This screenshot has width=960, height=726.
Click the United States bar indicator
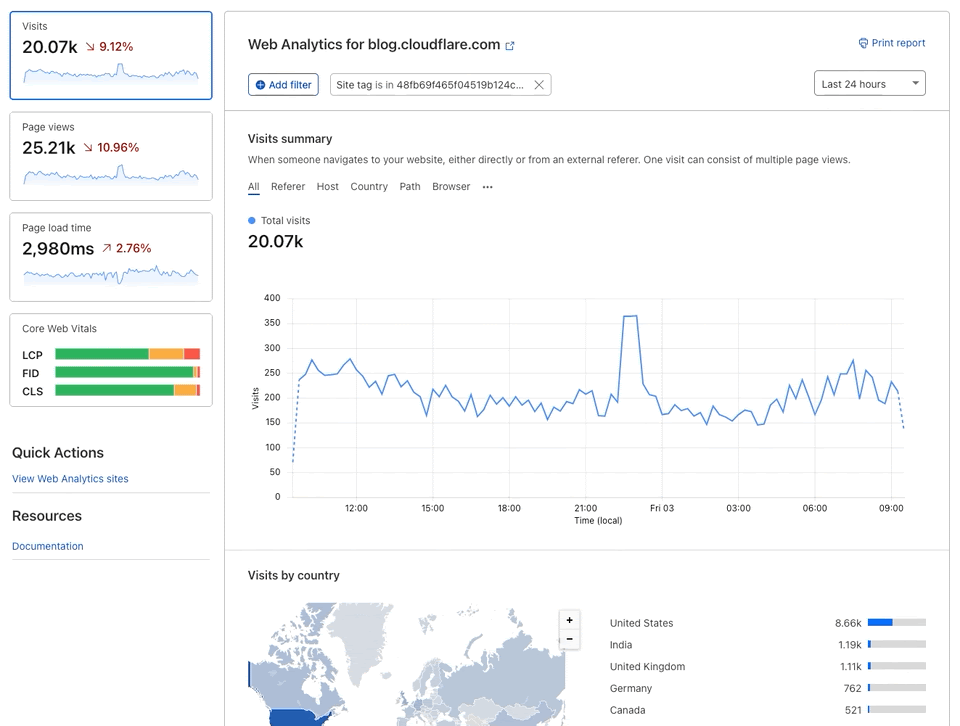click(x=897, y=623)
